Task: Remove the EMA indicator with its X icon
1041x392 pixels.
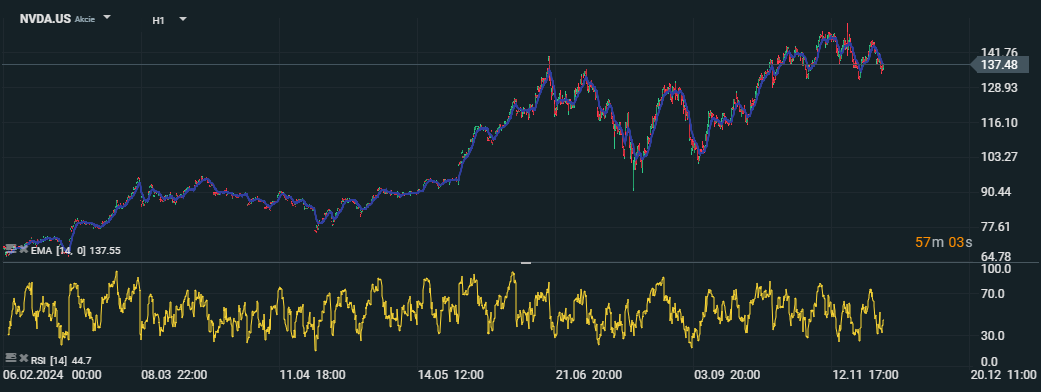Action: coord(24,249)
